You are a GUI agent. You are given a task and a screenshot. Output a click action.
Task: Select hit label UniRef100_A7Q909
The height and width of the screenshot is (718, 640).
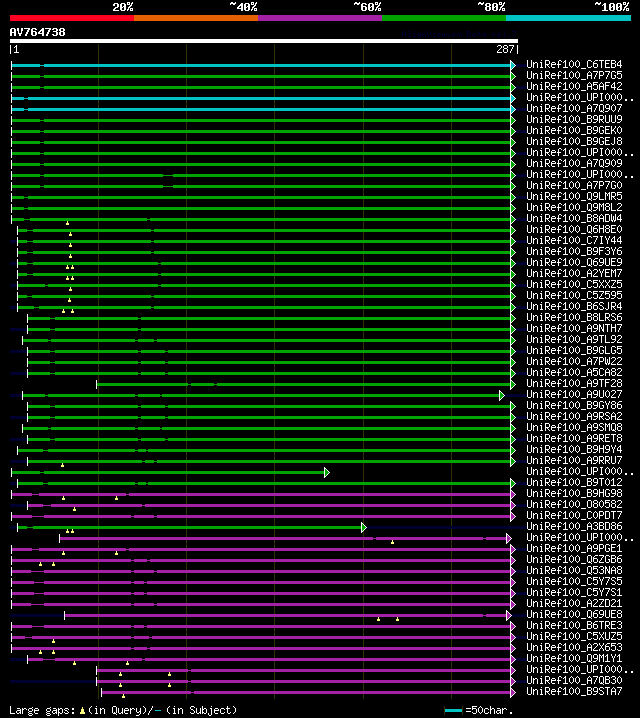574,163
